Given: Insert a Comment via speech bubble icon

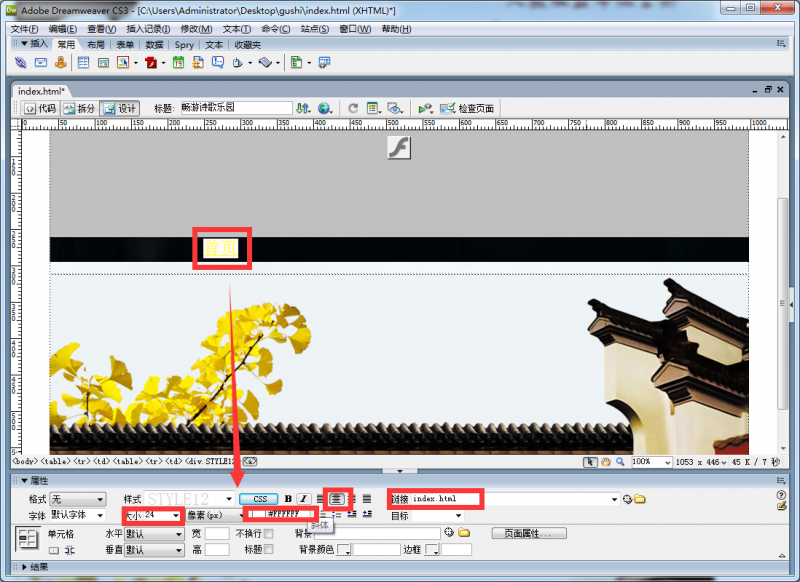Looking at the screenshot, I should pos(218,63).
